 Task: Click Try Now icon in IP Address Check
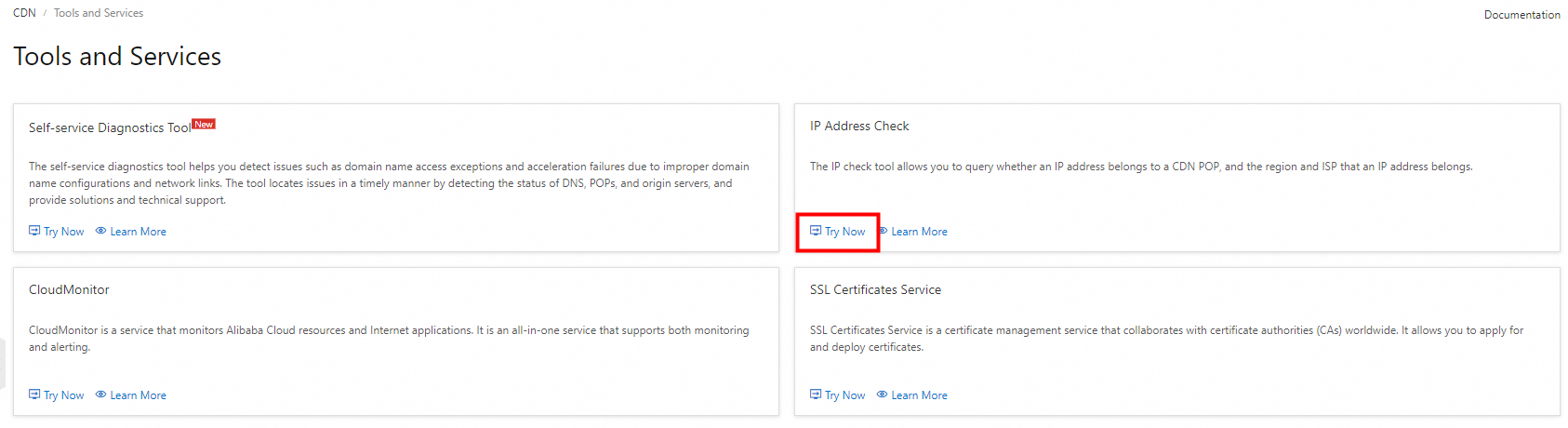[816, 231]
